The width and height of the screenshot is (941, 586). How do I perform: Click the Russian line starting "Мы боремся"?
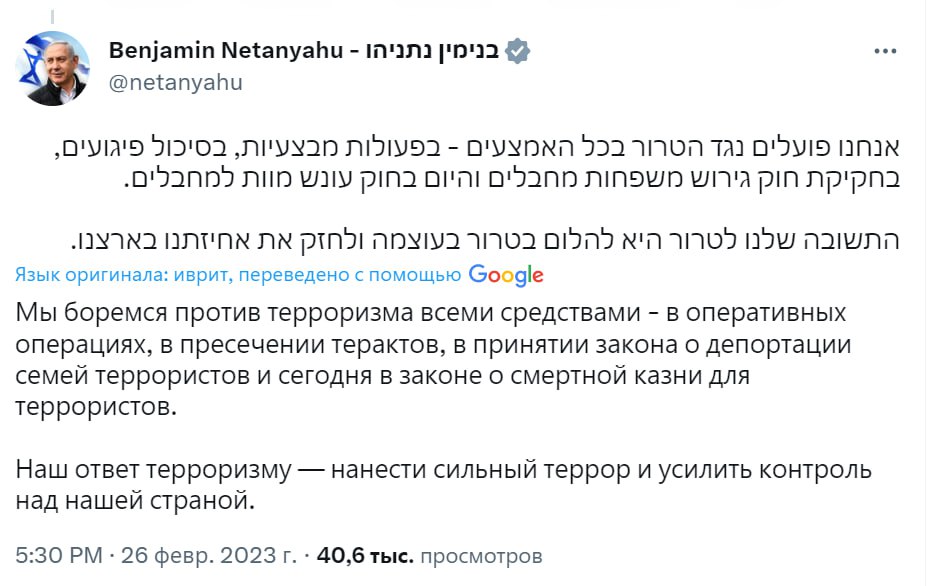(431, 312)
